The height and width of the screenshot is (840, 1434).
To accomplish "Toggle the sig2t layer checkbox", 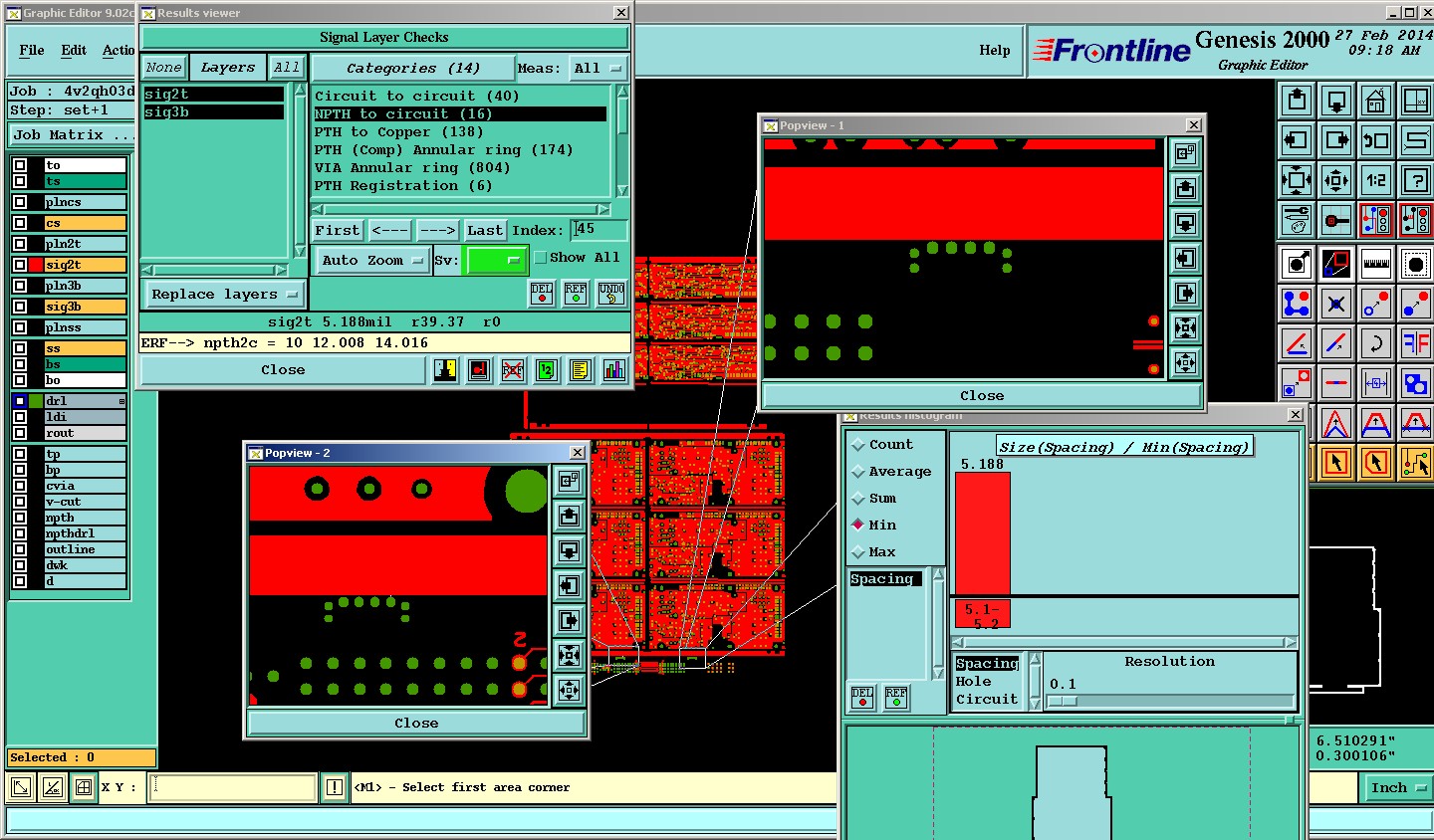I will (x=20, y=265).
